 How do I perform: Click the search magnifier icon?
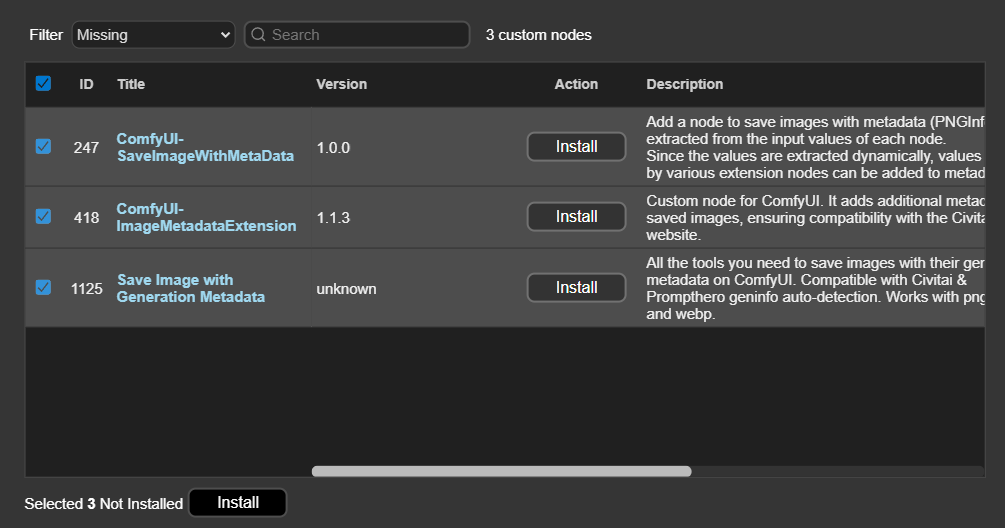258,35
